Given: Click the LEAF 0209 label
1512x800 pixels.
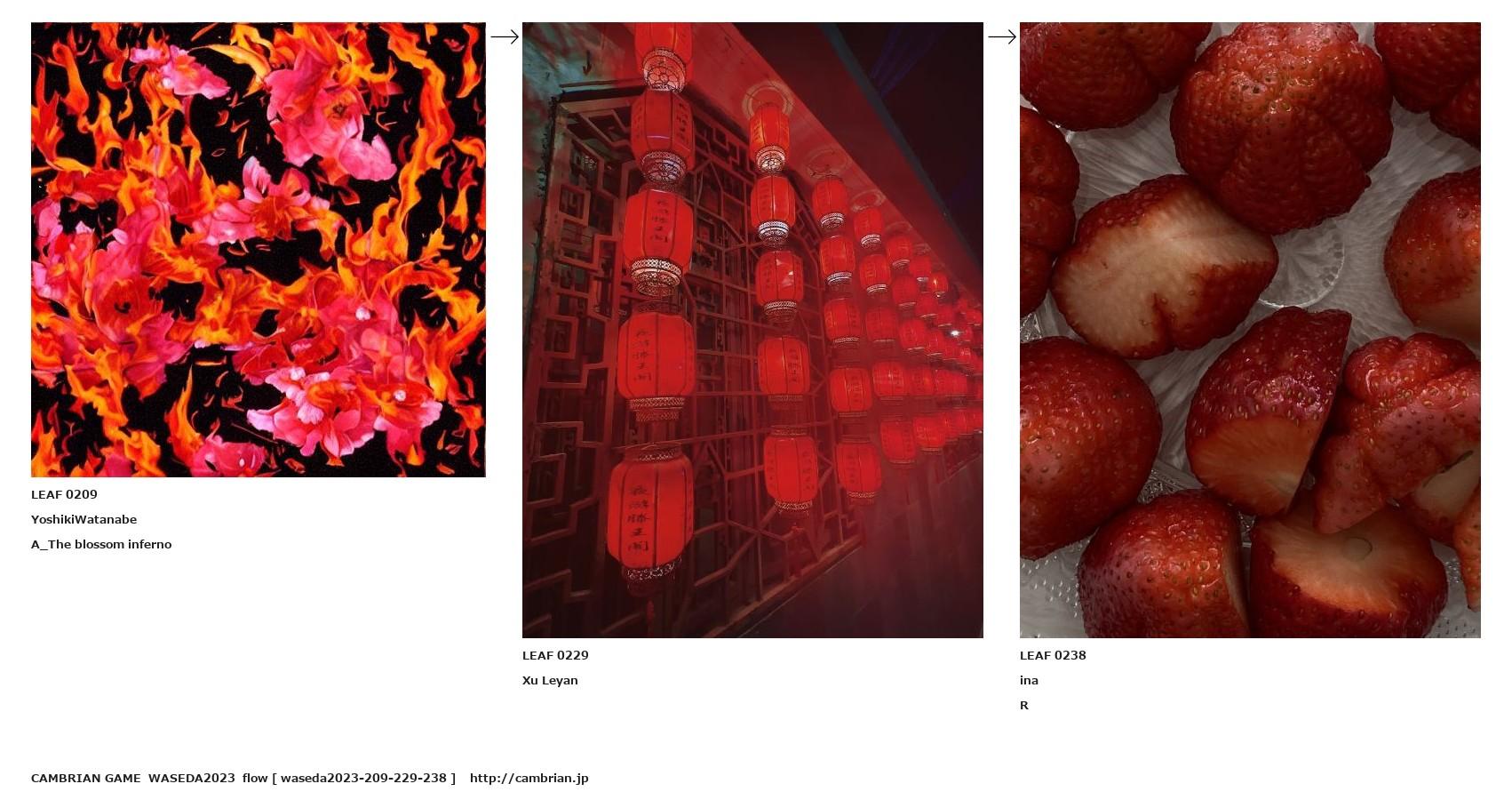Looking at the screenshot, I should pyautogui.click(x=64, y=494).
